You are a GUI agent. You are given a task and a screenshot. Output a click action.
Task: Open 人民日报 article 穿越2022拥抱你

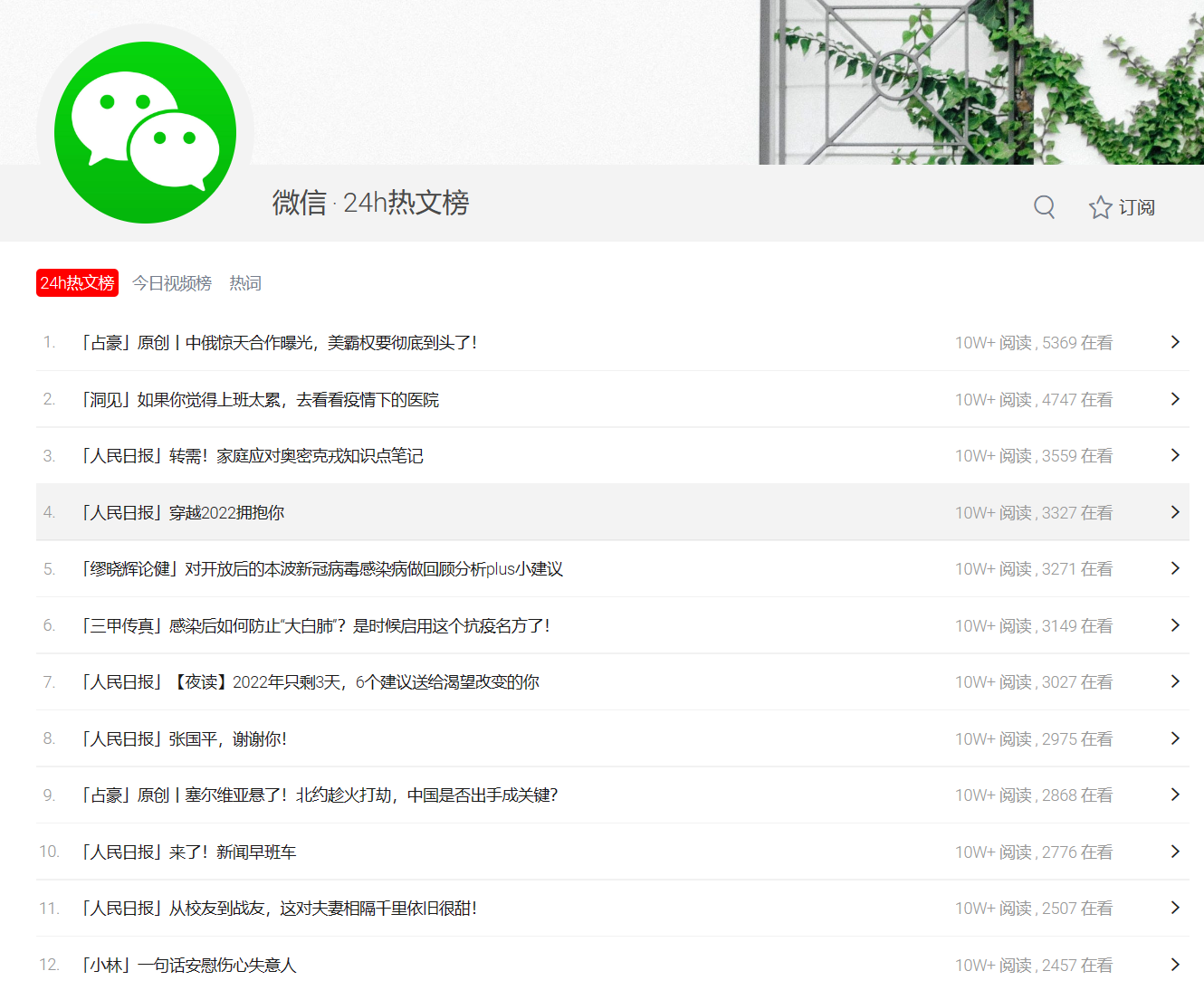182,513
